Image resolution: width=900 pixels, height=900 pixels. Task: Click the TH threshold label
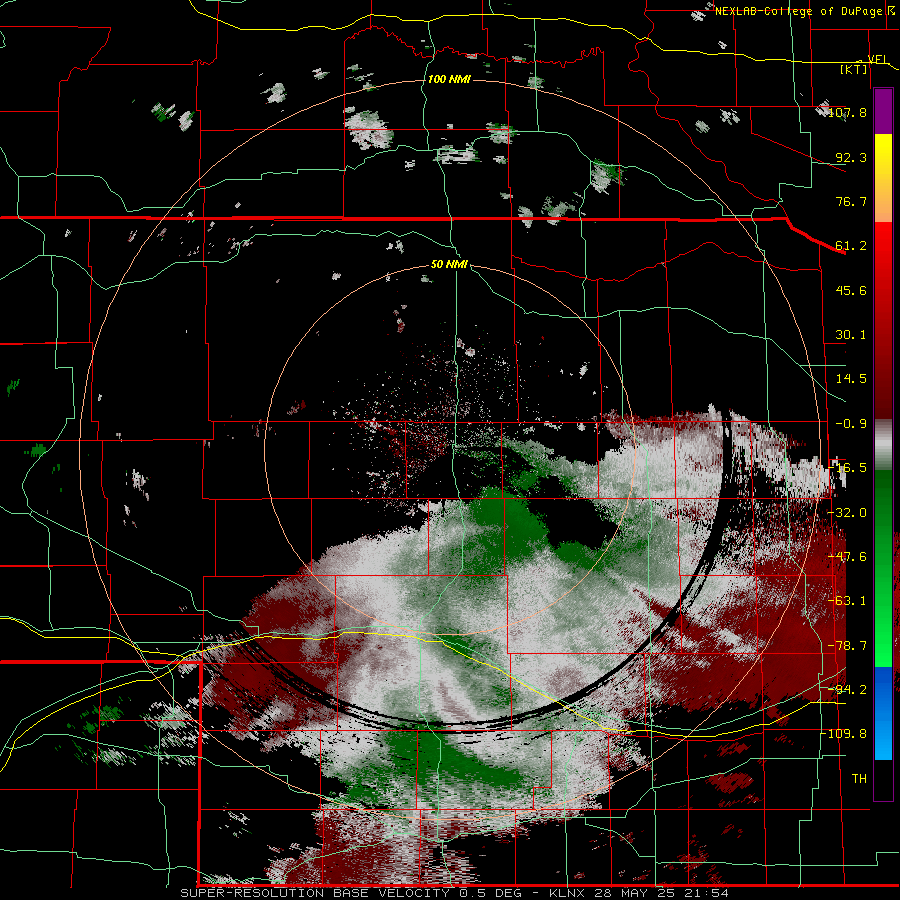point(859,779)
